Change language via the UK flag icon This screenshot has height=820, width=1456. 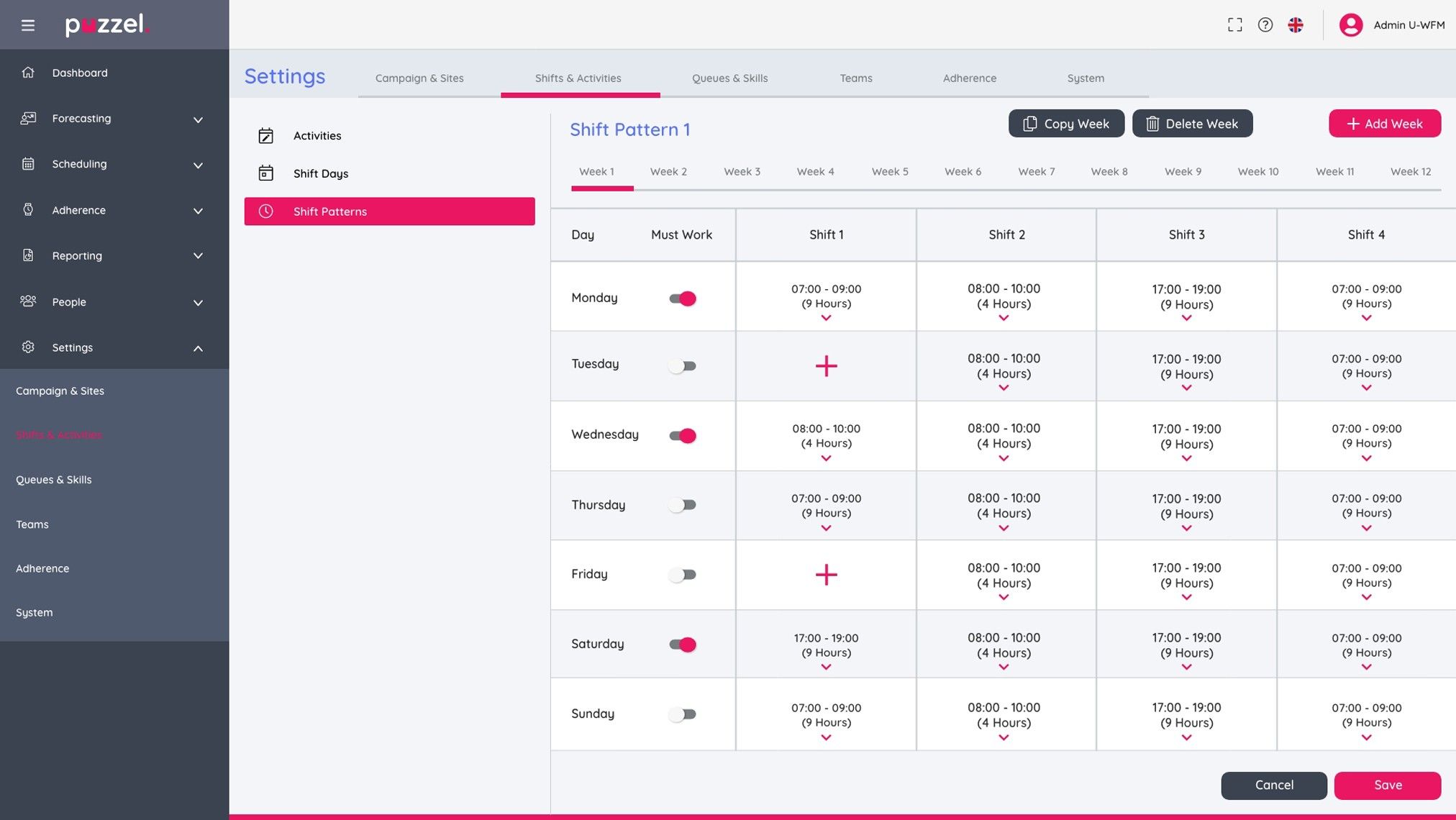[x=1296, y=24]
